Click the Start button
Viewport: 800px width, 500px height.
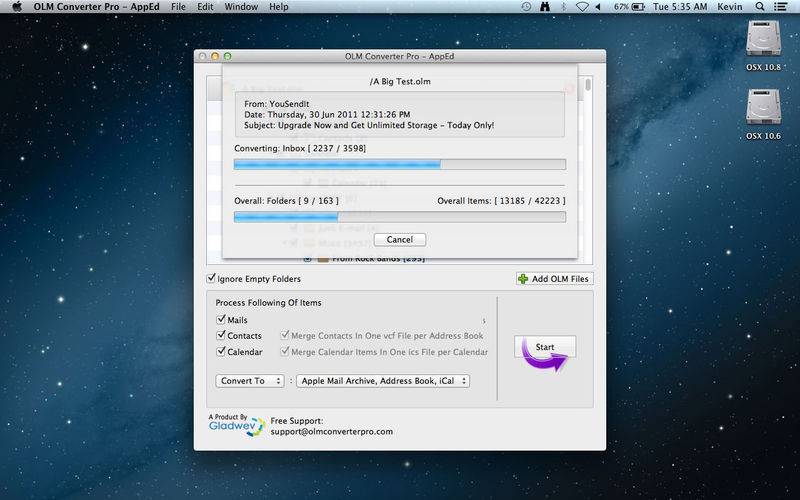(544, 346)
